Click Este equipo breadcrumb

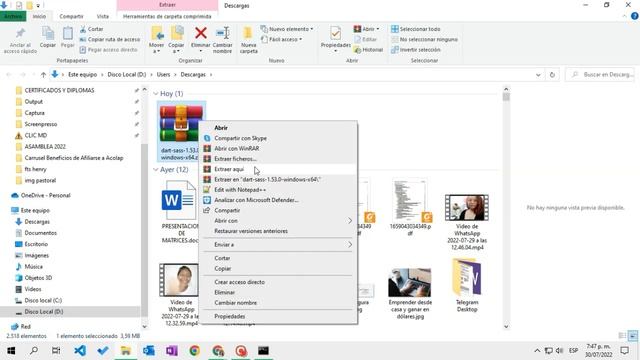[82, 75]
